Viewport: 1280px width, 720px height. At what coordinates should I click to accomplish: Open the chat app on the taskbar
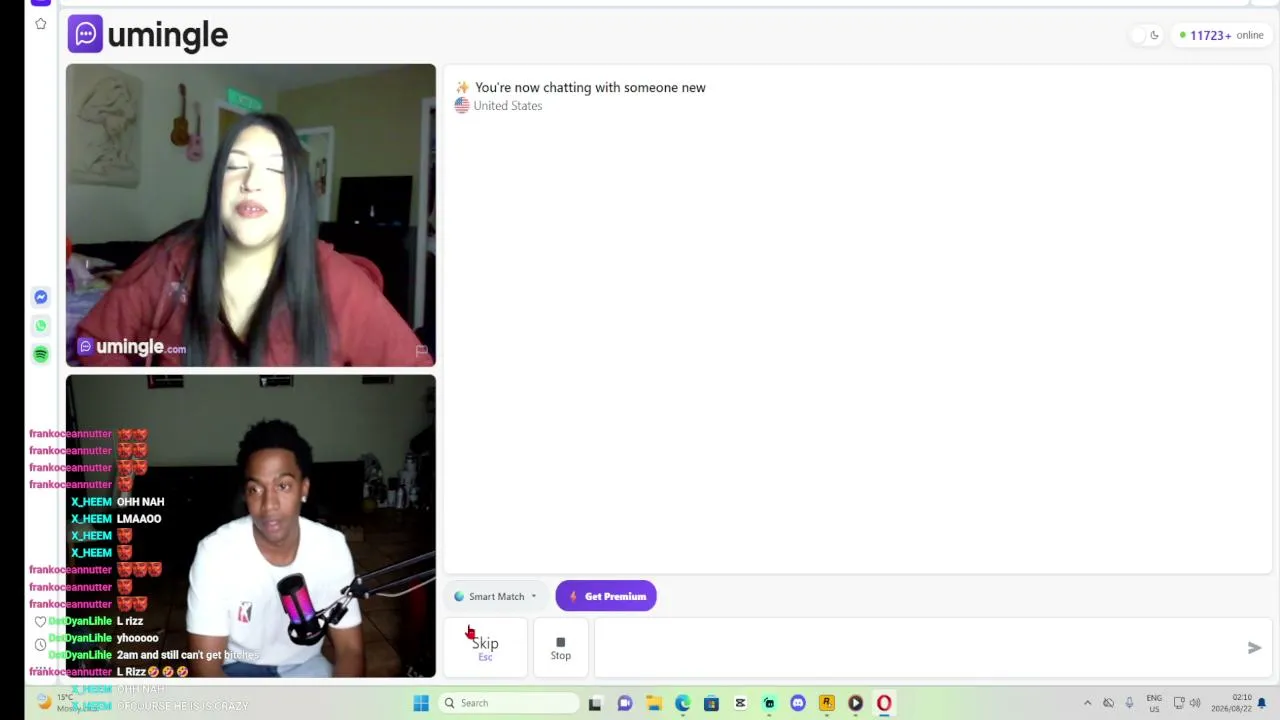(625, 703)
